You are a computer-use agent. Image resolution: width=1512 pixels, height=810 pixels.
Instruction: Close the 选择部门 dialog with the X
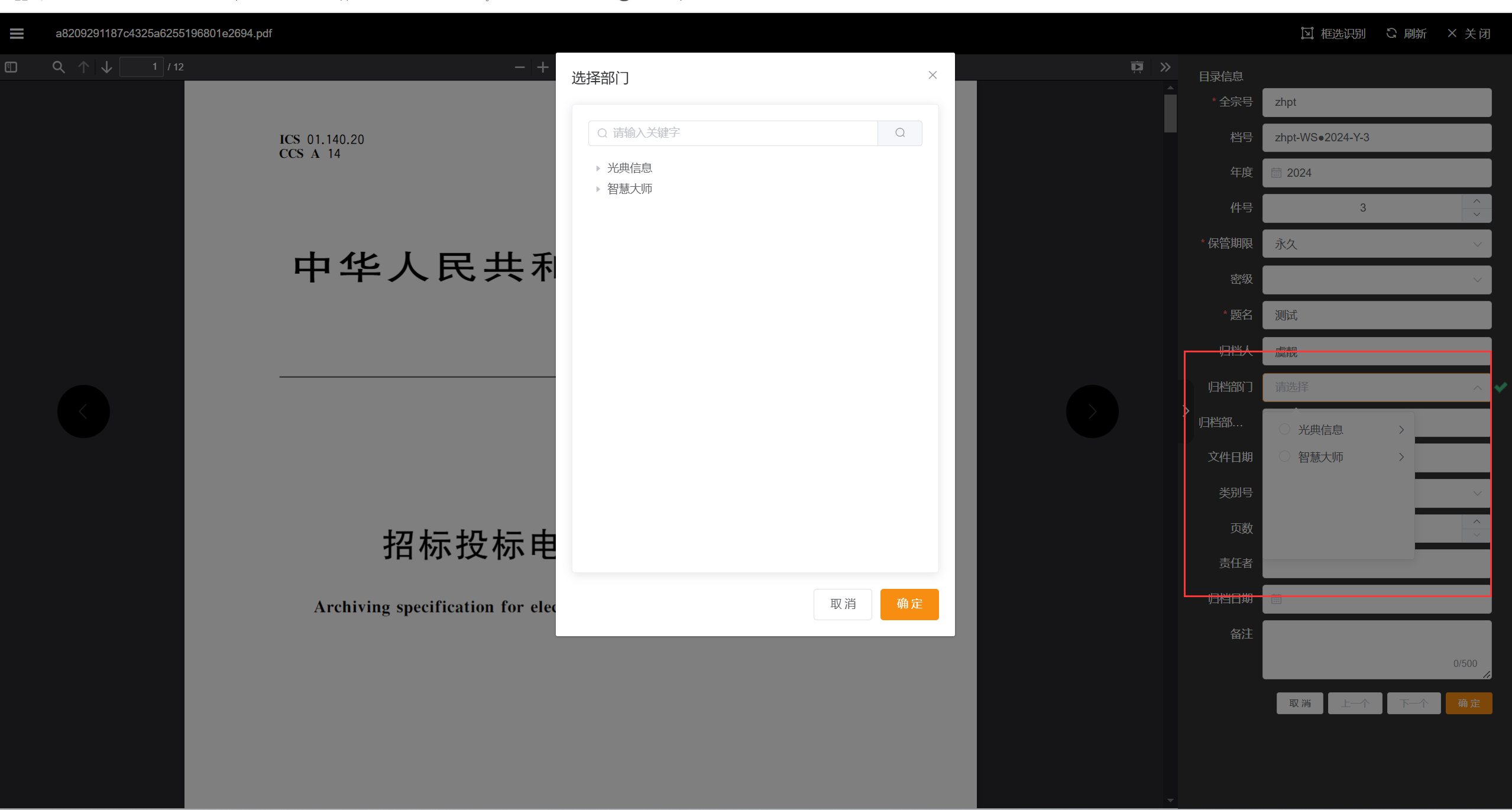click(933, 75)
